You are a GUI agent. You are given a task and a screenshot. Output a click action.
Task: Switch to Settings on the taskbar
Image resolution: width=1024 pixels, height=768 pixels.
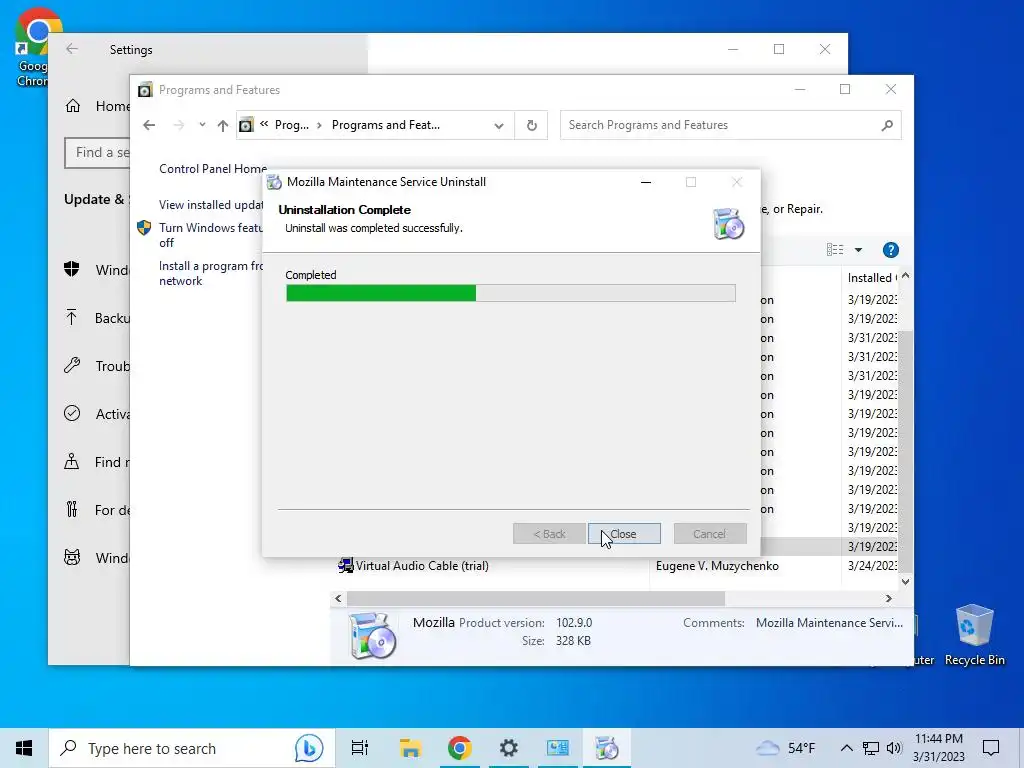[x=509, y=748]
